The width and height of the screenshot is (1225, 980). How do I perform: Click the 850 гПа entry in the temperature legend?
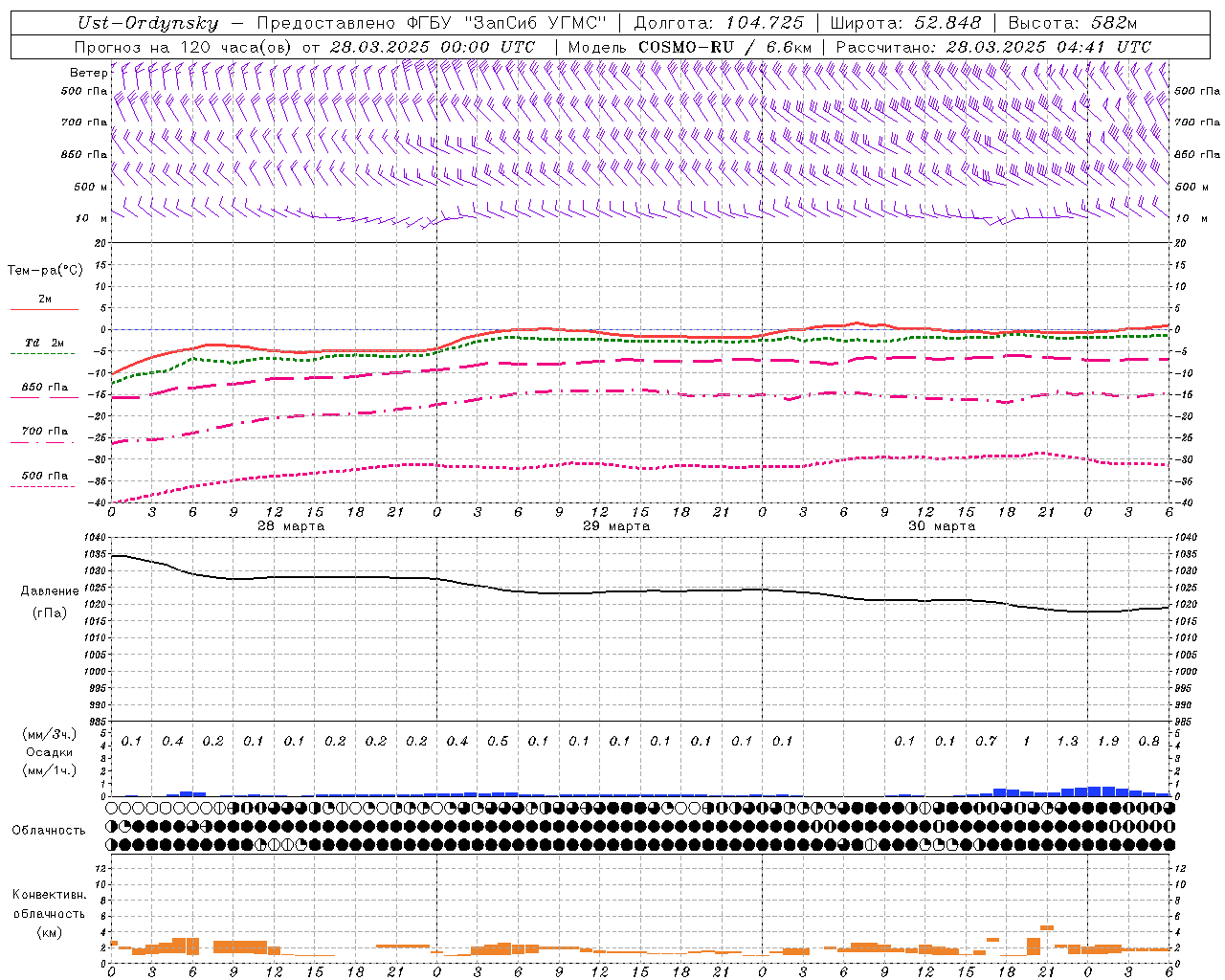pyautogui.click(x=44, y=388)
